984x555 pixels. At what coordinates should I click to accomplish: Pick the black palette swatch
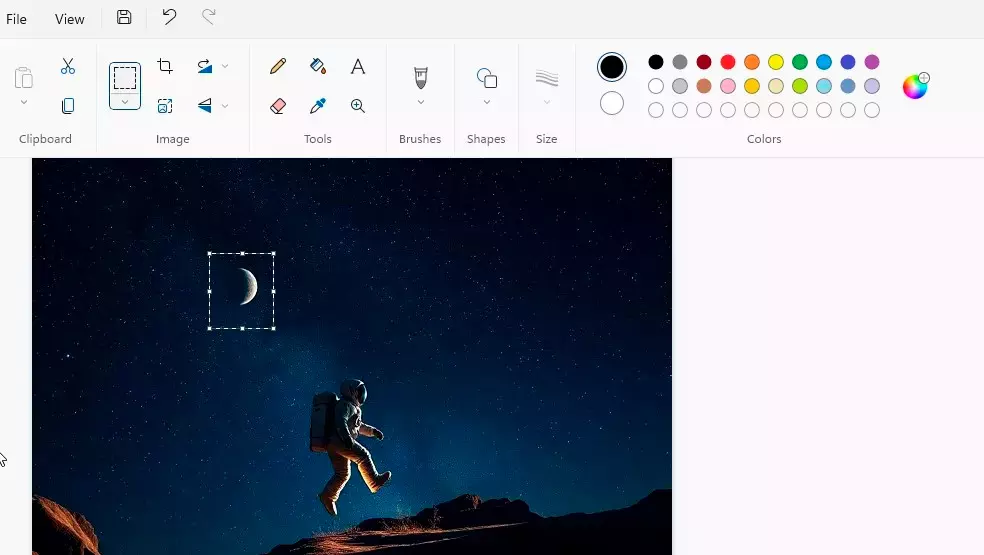coord(656,62)
